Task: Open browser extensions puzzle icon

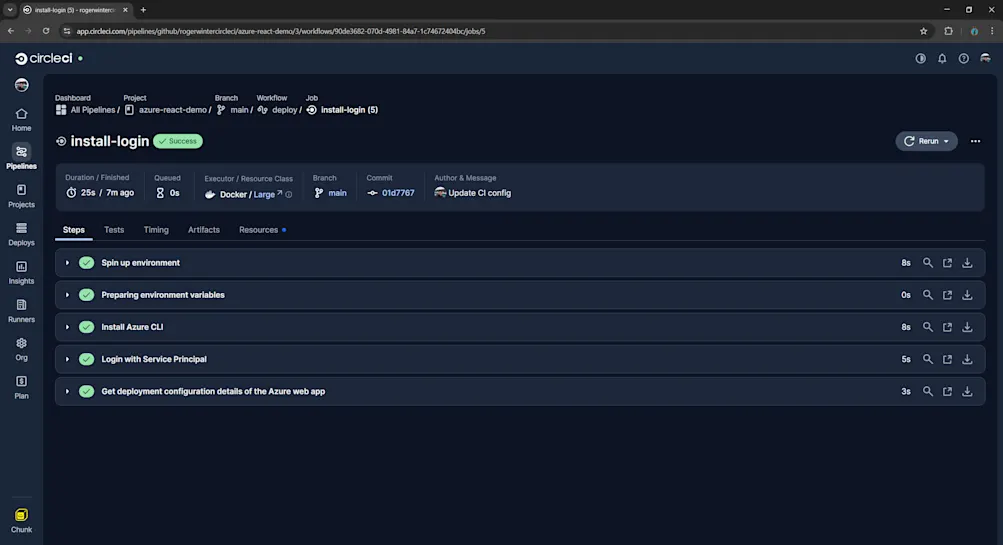Action: point(949,31)
